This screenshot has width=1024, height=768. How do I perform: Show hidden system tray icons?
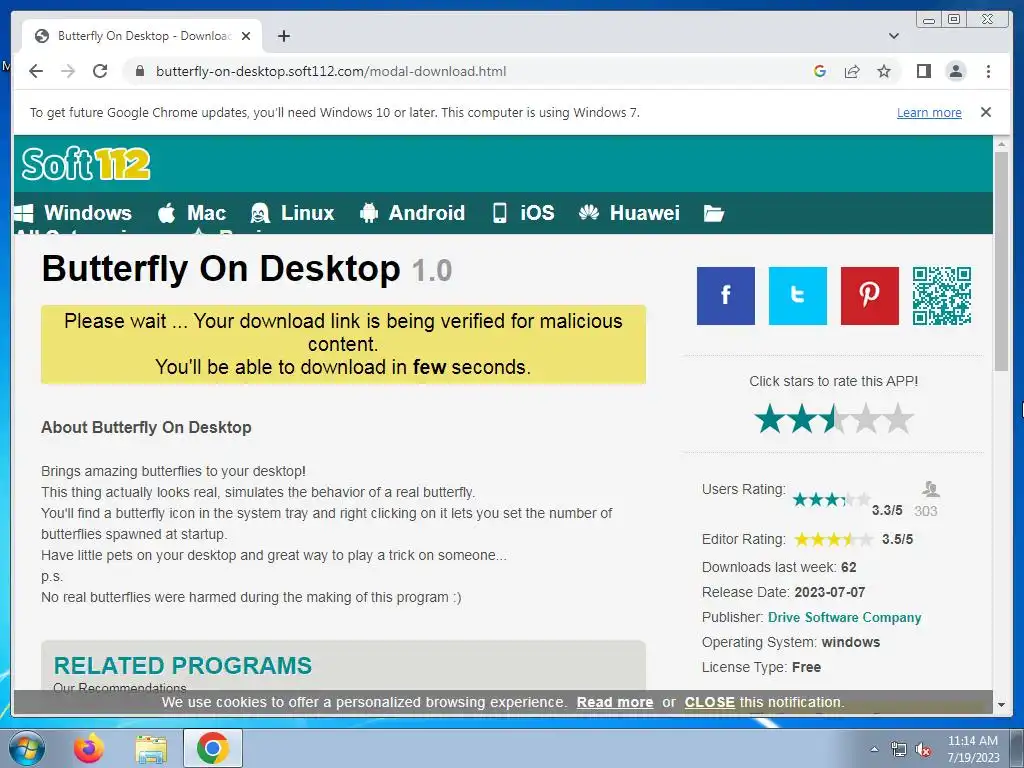(x=874, y=749)
